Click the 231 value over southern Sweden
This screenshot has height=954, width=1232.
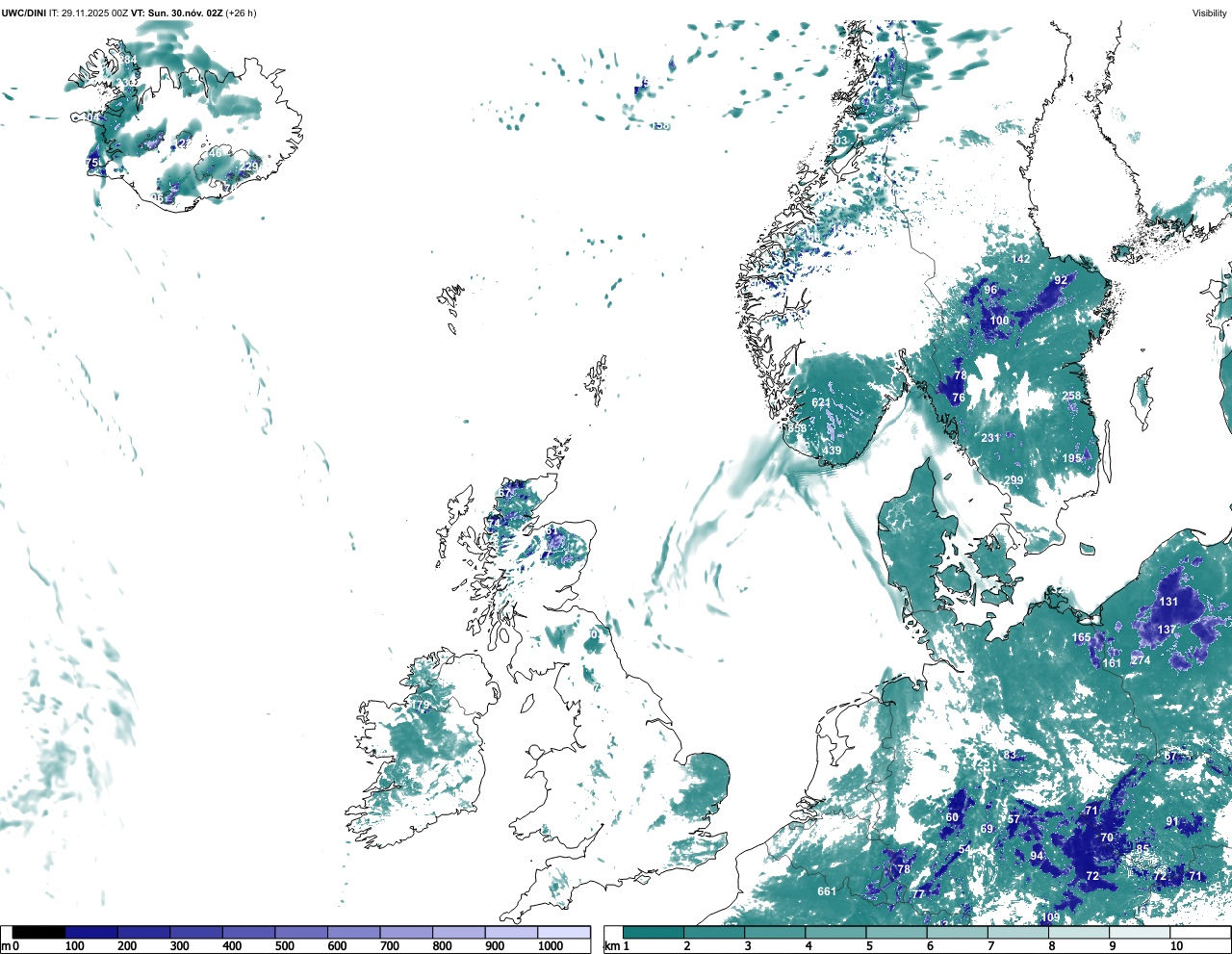click(990, 438)
